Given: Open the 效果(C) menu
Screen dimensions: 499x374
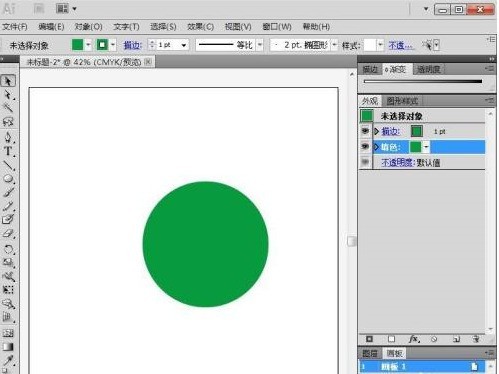Looking at the screenshot, I should 200,27.
